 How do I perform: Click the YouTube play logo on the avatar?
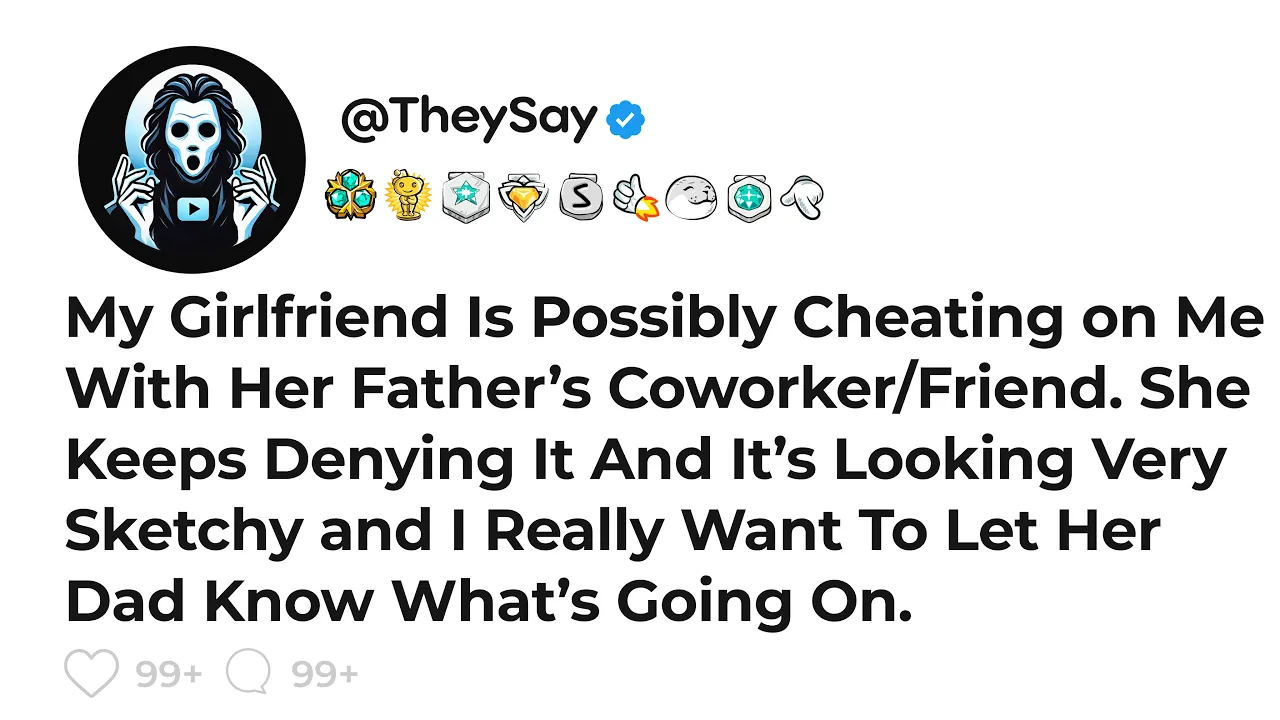[x=191, y=208]
